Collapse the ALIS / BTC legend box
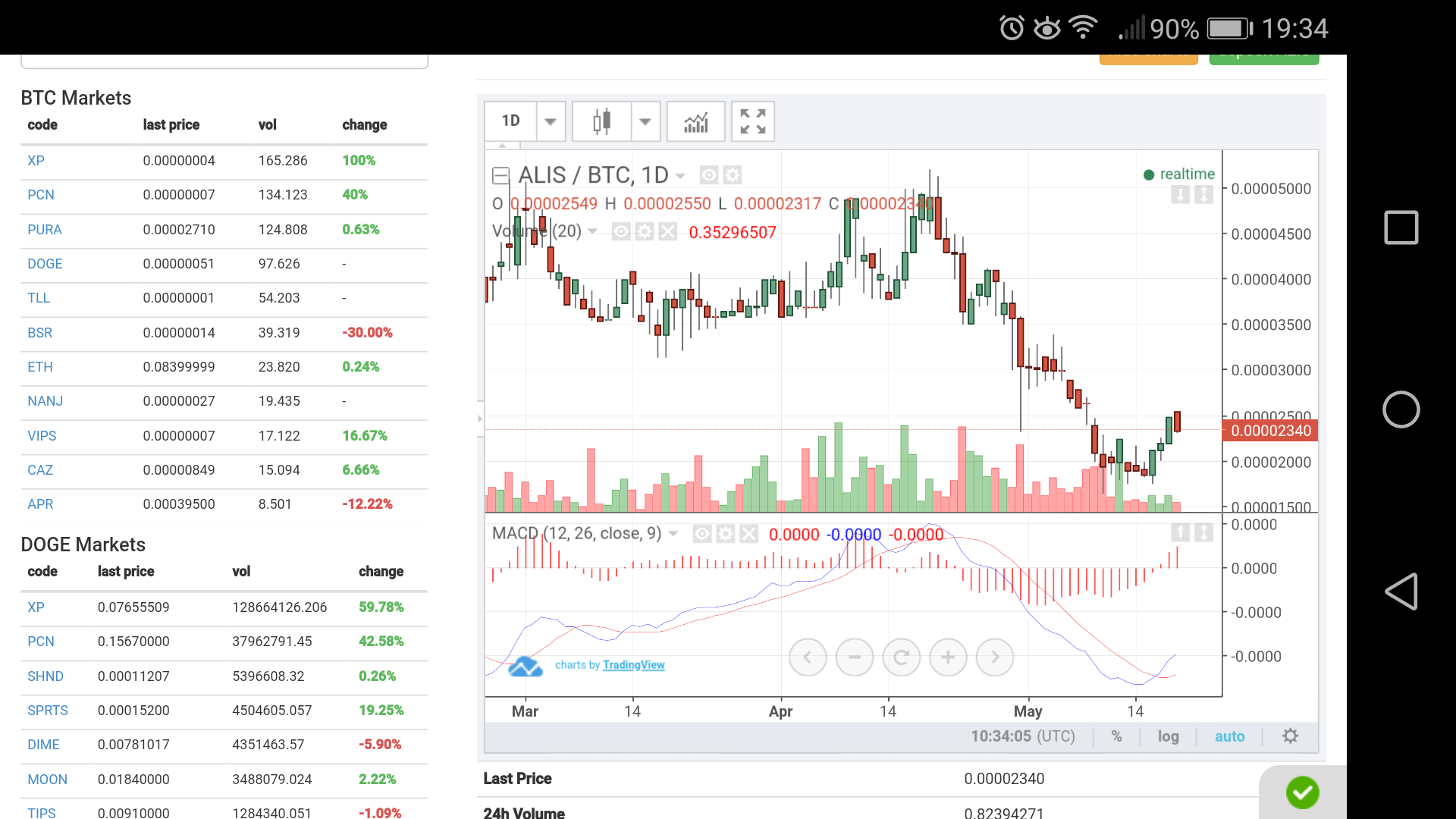This screenshot has width=1456, height=819. pos(500,176)
